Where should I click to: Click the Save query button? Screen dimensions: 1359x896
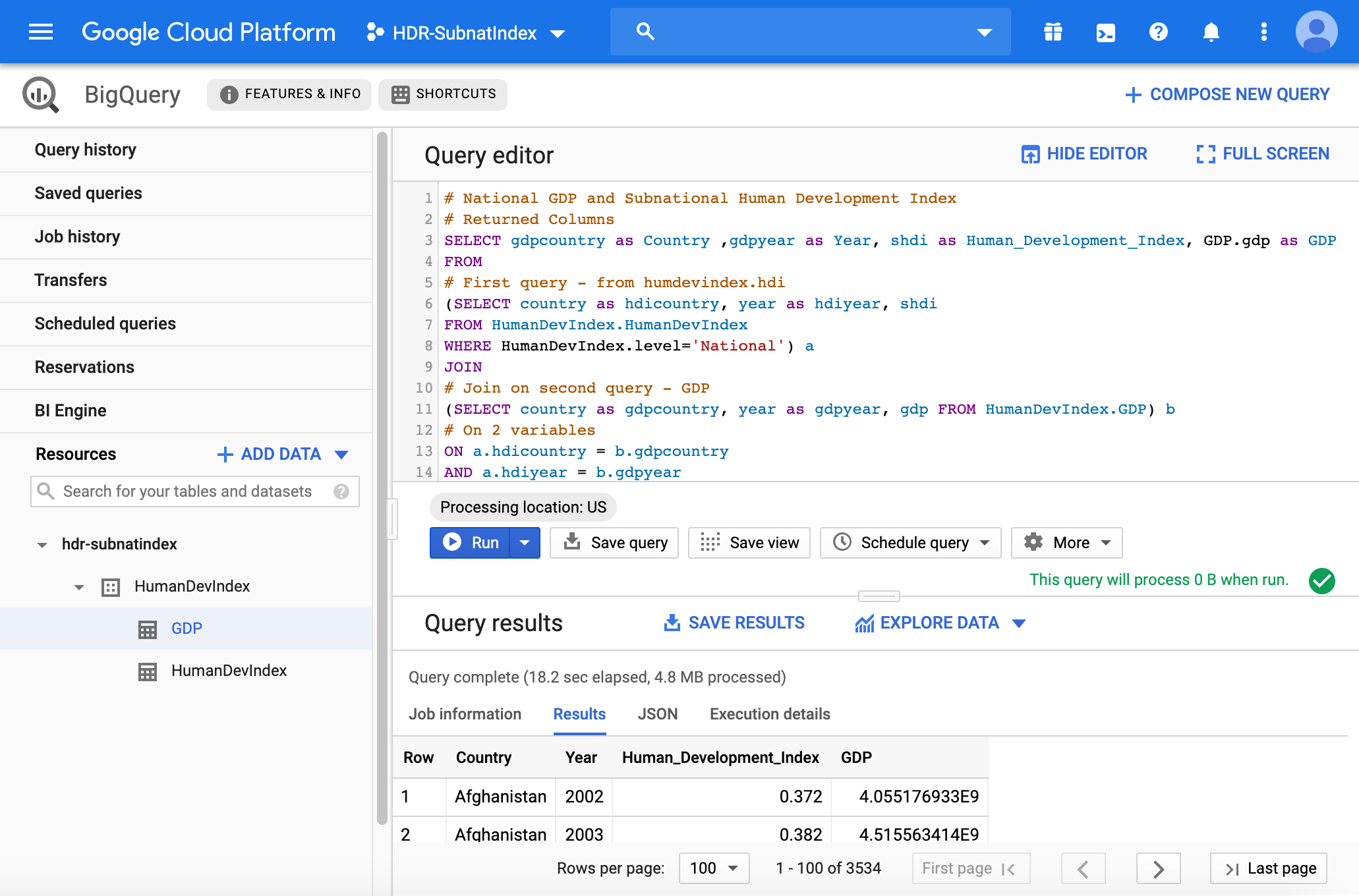614,543
